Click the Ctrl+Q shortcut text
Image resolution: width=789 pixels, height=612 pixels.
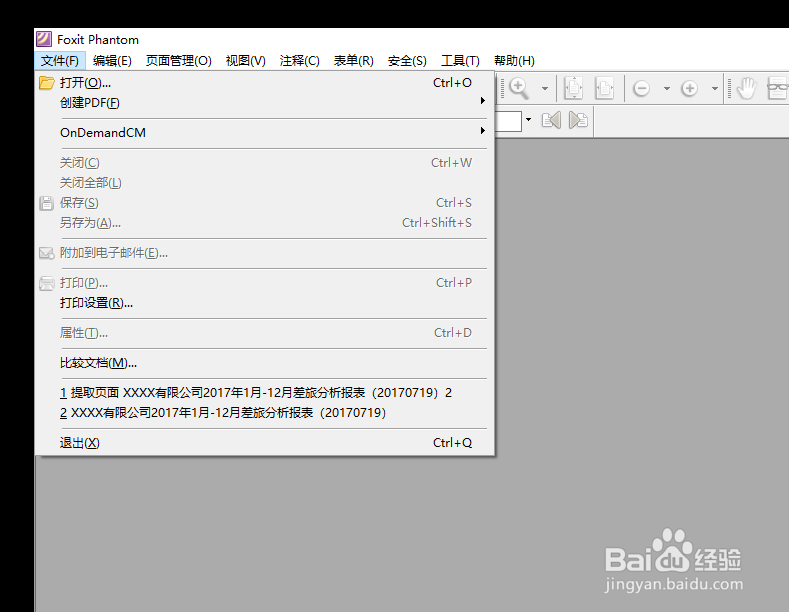[452, 443]
